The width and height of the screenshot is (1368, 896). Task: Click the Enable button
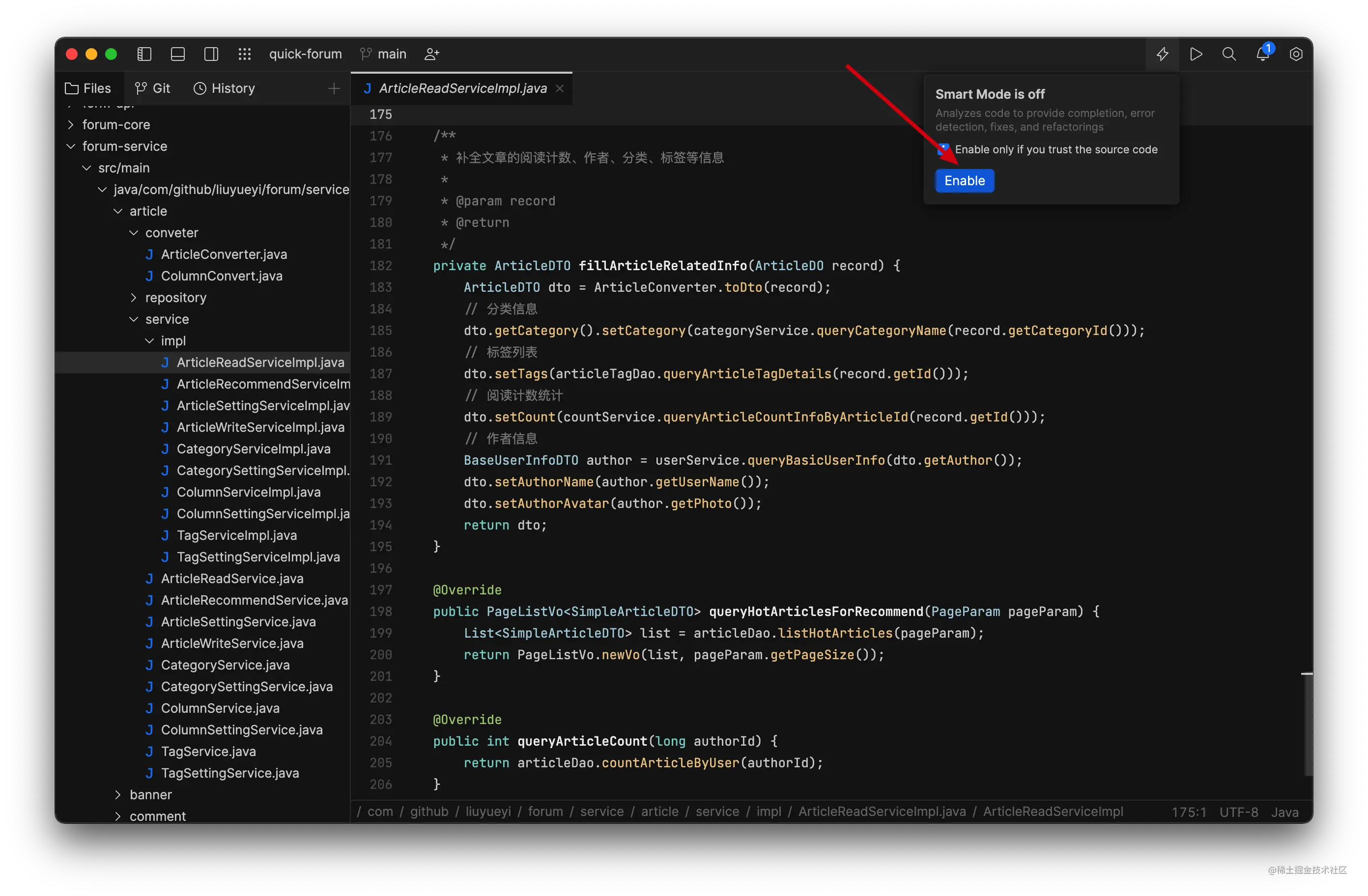(x=964, y=180)
